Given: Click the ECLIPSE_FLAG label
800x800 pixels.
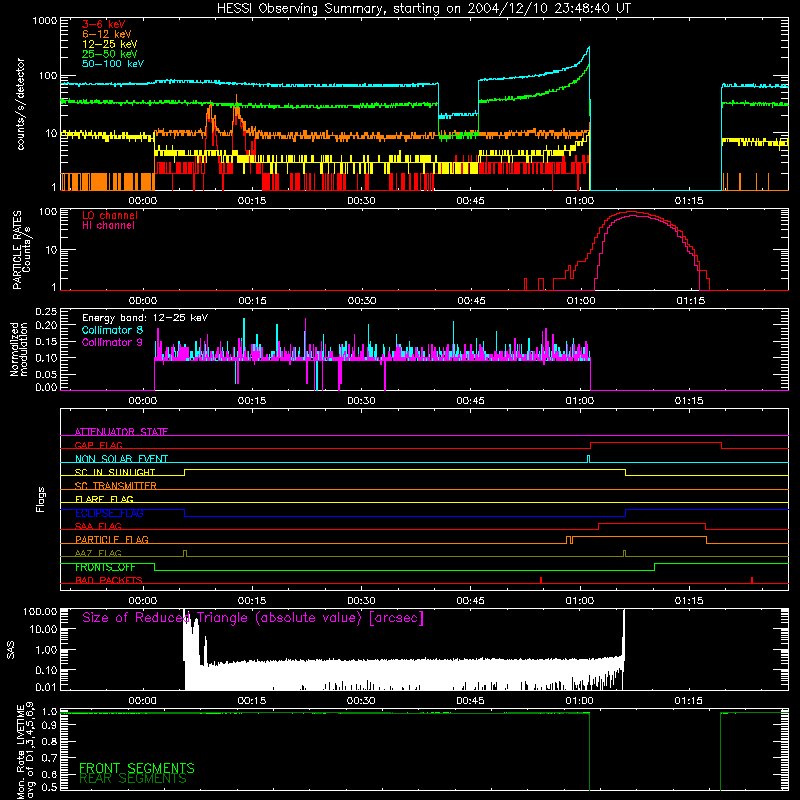Looking at the screenshot, I should point(109,513).
